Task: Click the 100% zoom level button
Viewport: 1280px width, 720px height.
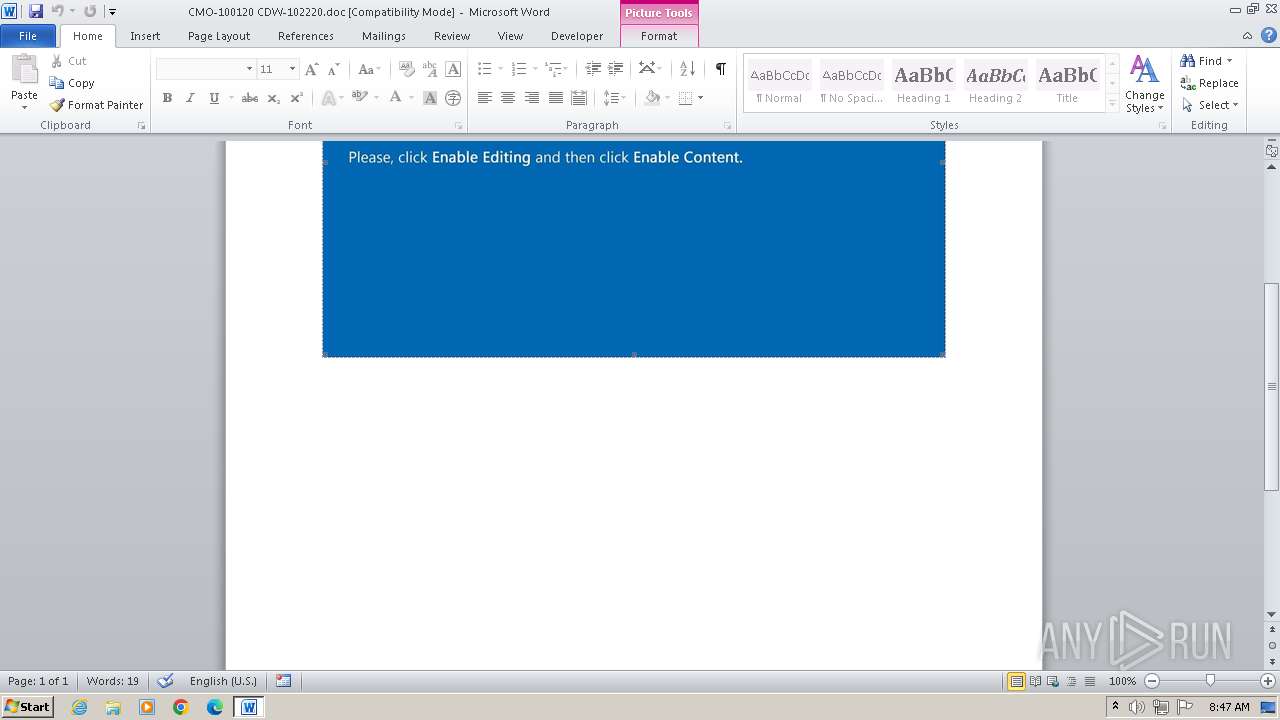Action: click(x=1122, y=681)
